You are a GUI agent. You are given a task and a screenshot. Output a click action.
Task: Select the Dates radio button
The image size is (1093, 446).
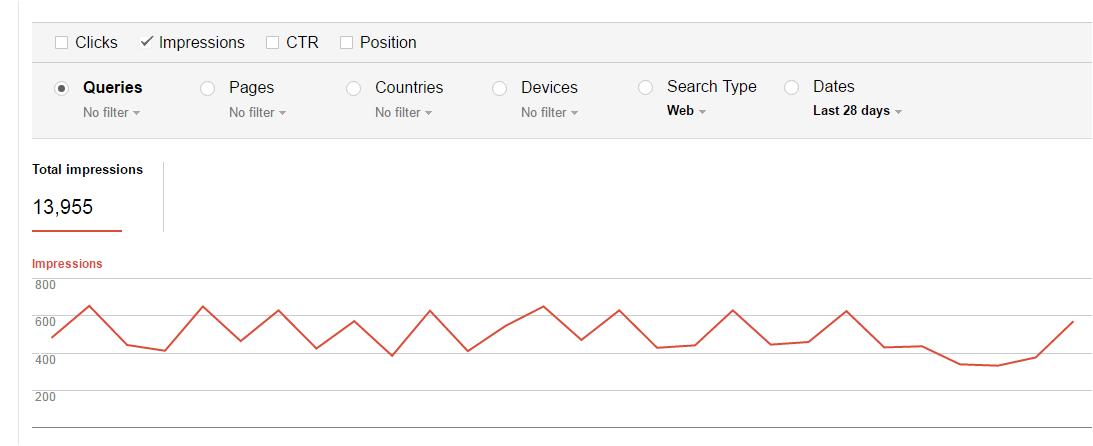pos(792,88)
